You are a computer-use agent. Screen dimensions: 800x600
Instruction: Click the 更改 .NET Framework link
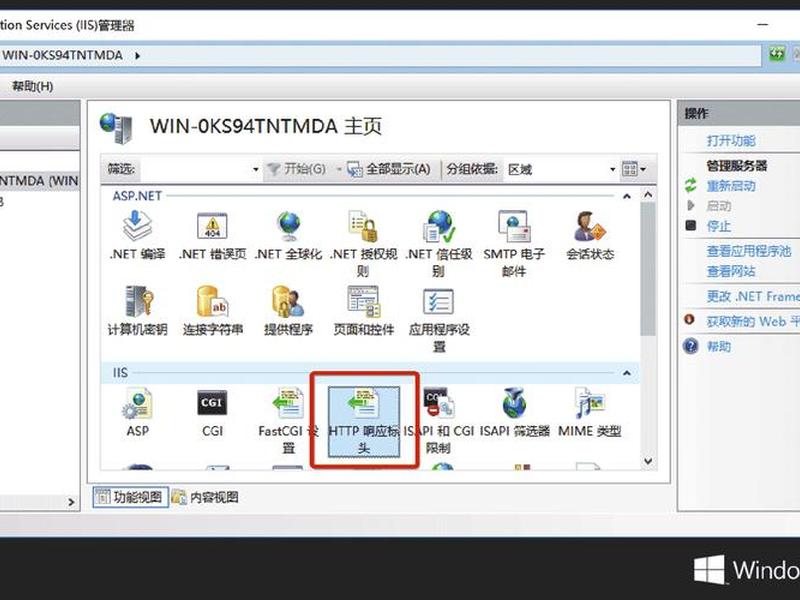[753, 296]
